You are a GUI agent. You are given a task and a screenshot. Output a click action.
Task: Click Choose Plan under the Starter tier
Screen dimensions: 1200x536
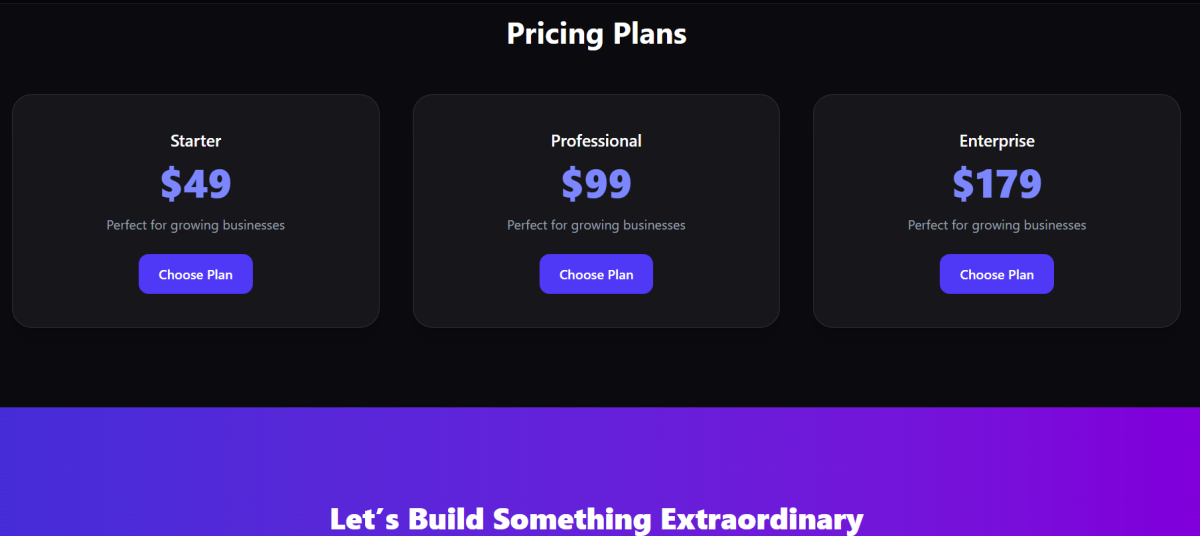[x=195, y=274]
